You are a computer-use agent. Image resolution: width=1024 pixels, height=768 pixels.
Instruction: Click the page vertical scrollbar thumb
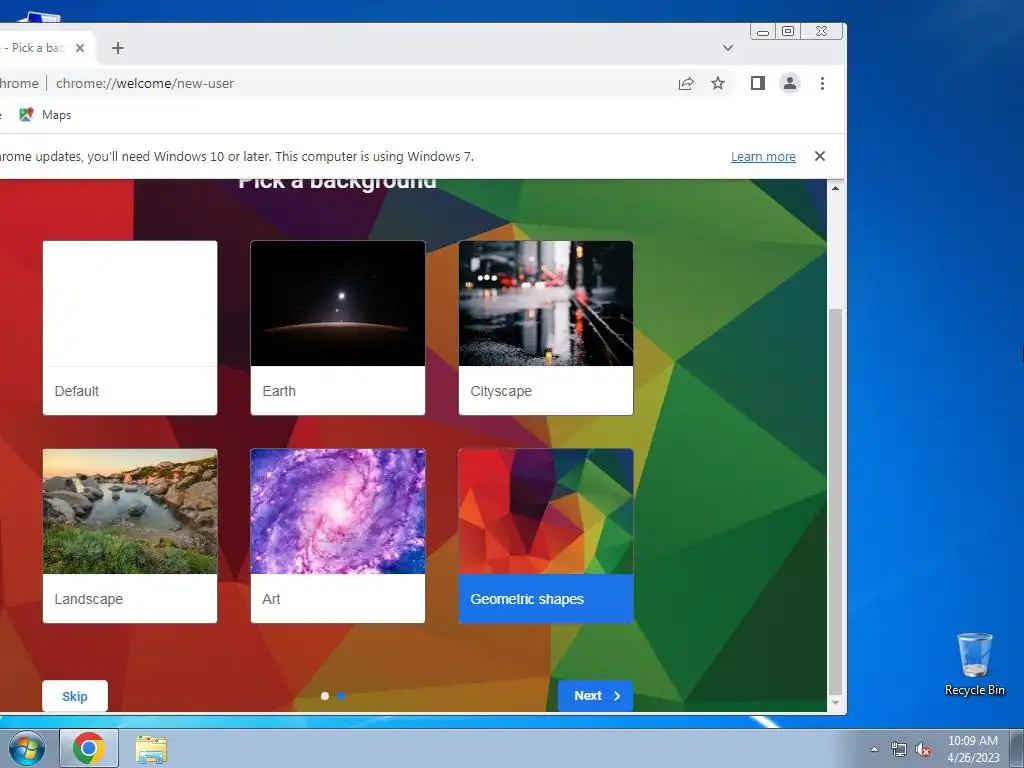point(835,503)
